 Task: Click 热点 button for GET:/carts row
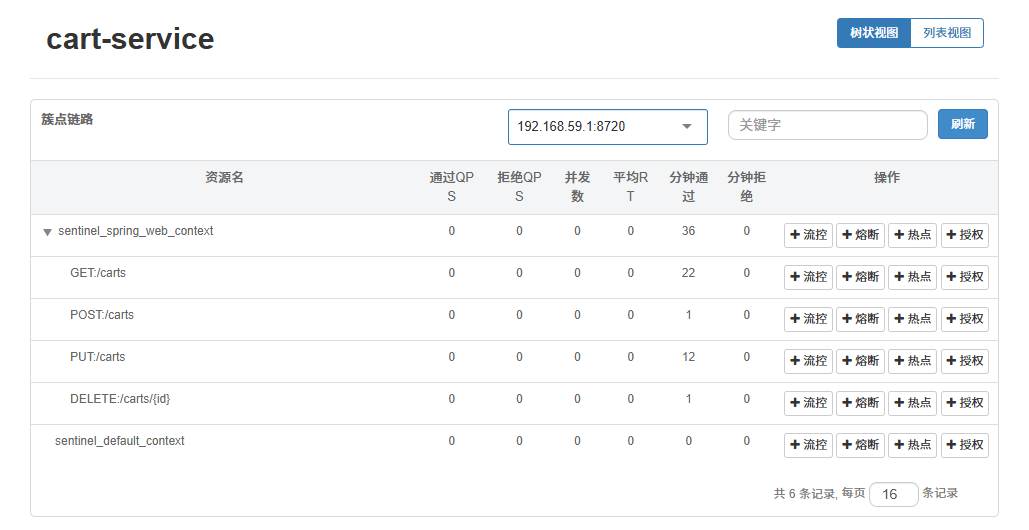(x=912, y=277)
